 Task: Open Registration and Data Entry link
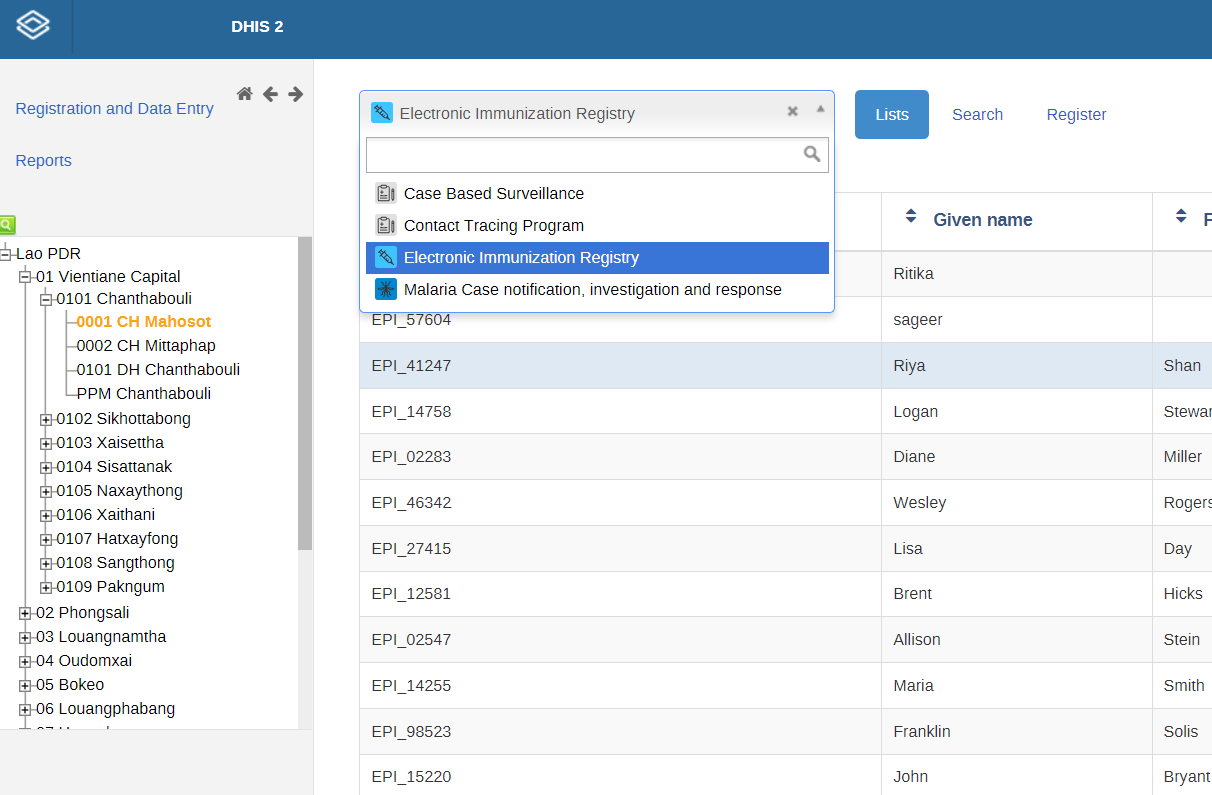(x=115, y=109)
